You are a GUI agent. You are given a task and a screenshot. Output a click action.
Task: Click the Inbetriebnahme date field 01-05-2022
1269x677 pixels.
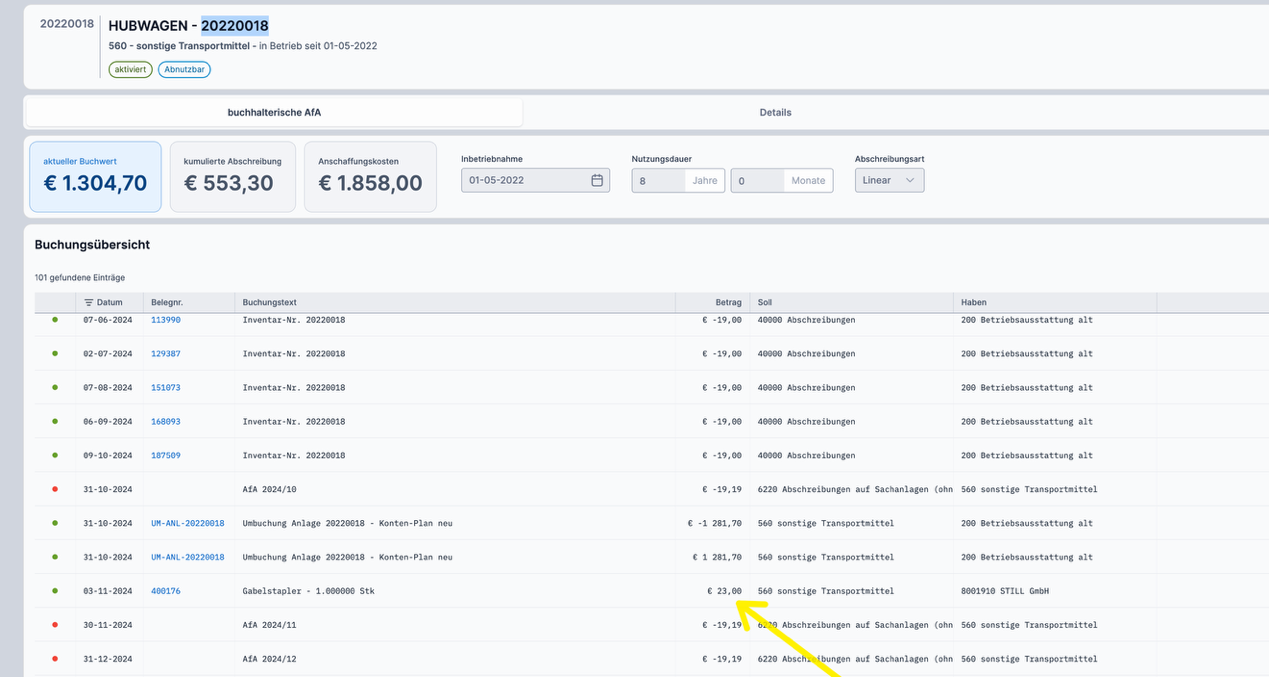tap(524, 181)
